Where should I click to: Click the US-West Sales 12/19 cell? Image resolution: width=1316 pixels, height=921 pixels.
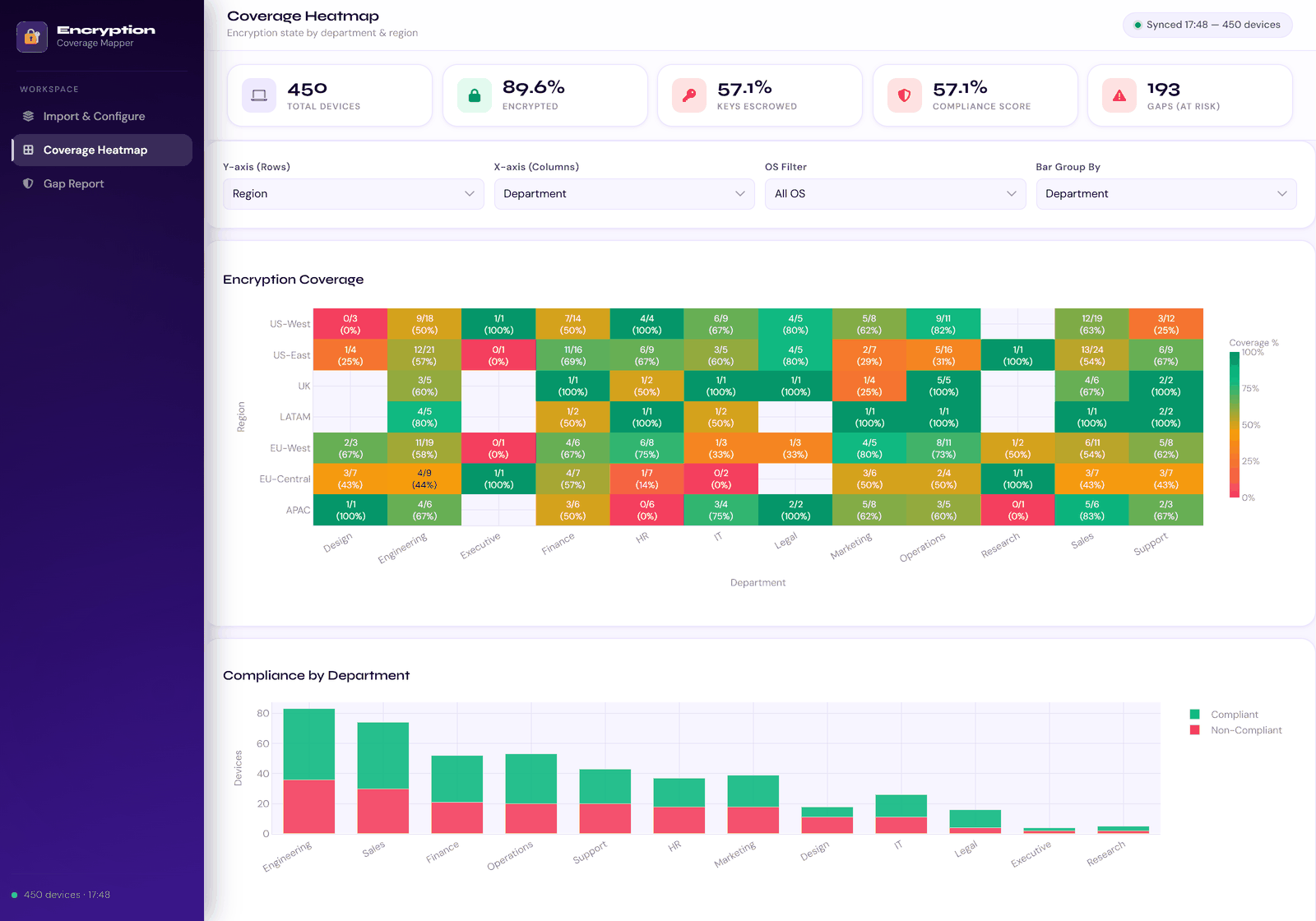[x=1092, y=324]
